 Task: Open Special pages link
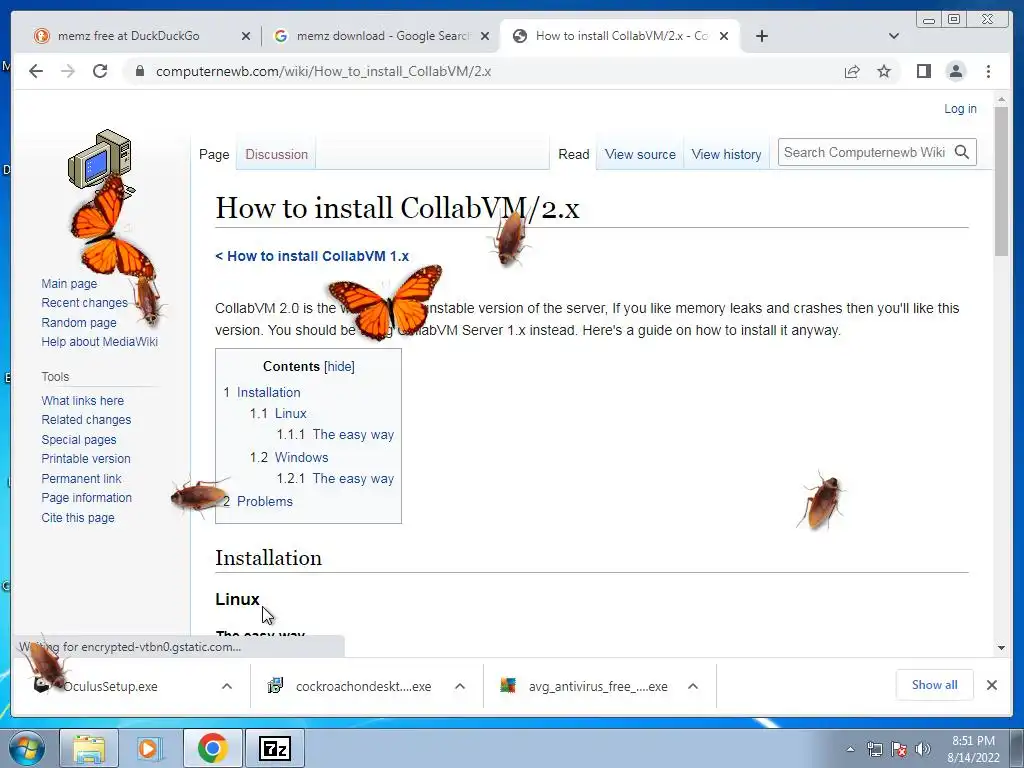click(78, 440)
